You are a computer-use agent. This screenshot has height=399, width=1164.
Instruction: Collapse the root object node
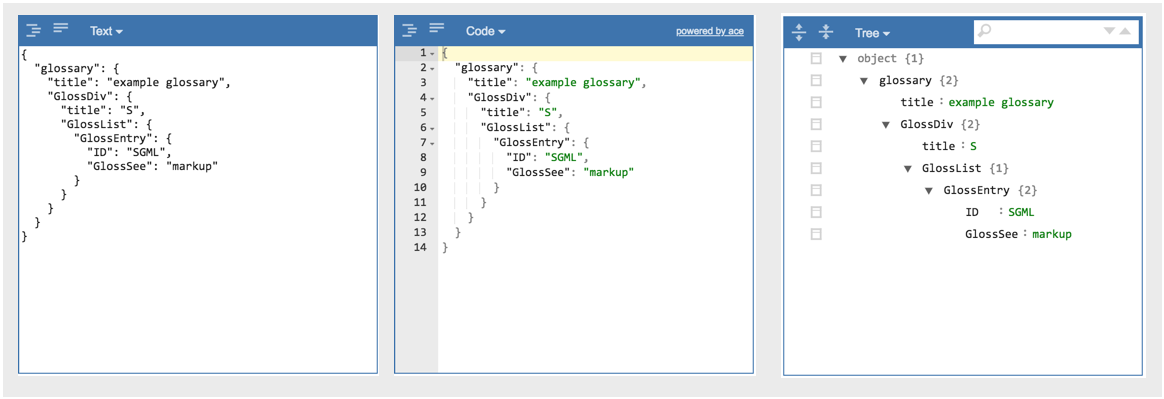tap(842, 59)
